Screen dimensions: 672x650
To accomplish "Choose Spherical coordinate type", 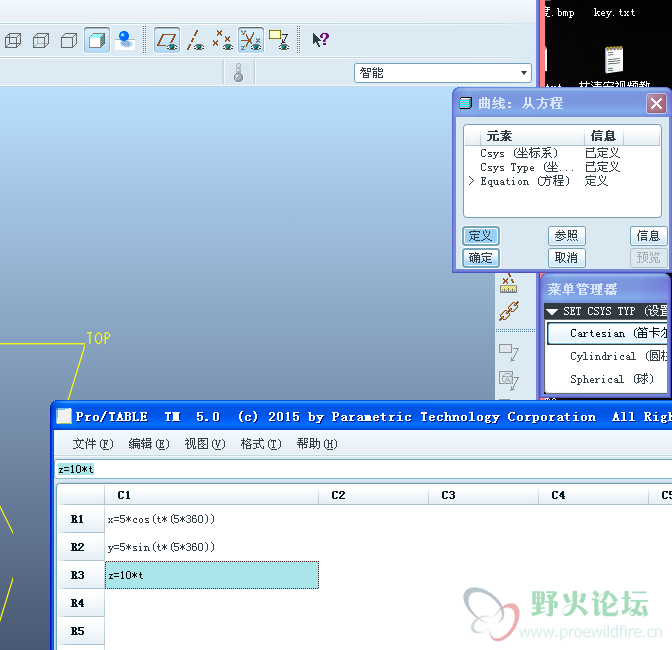I will coord(607,379).
